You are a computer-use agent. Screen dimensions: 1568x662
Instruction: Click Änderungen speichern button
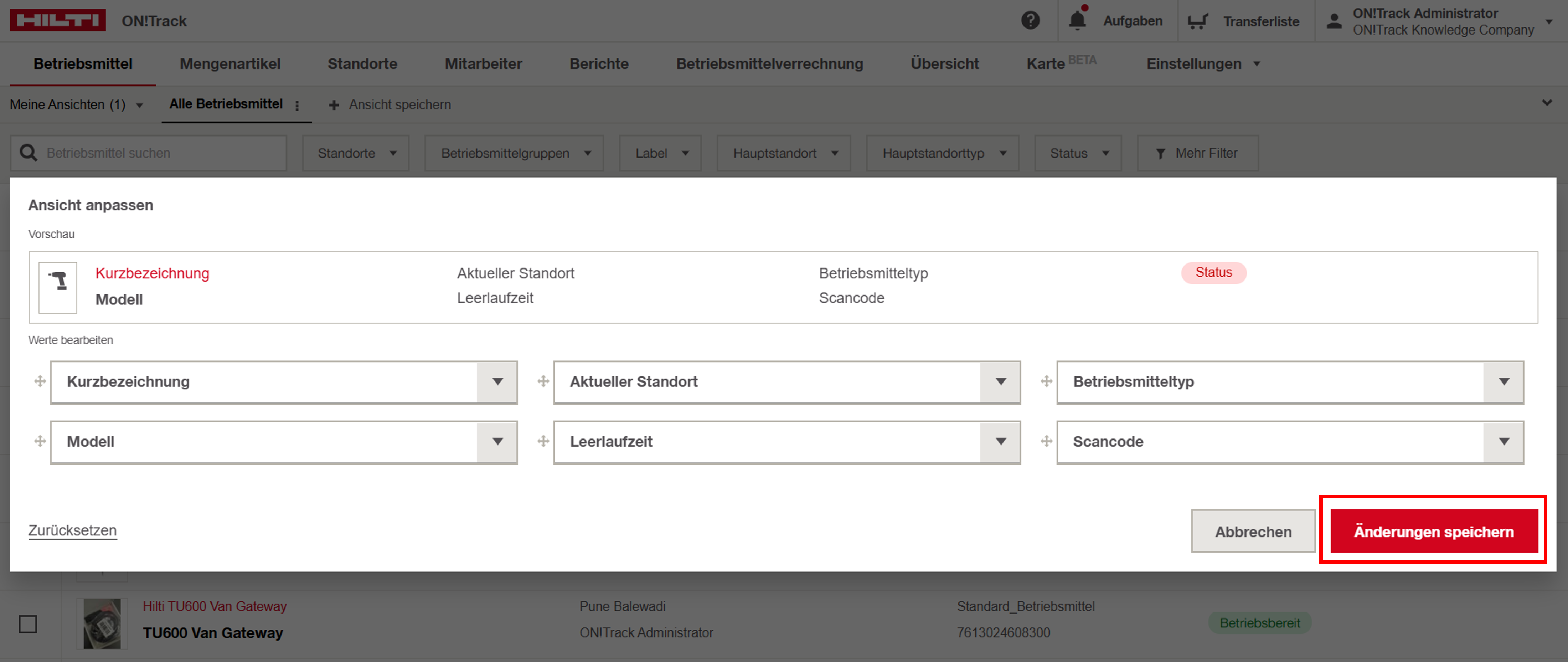pyautogui.click(x=1434, y=531)
